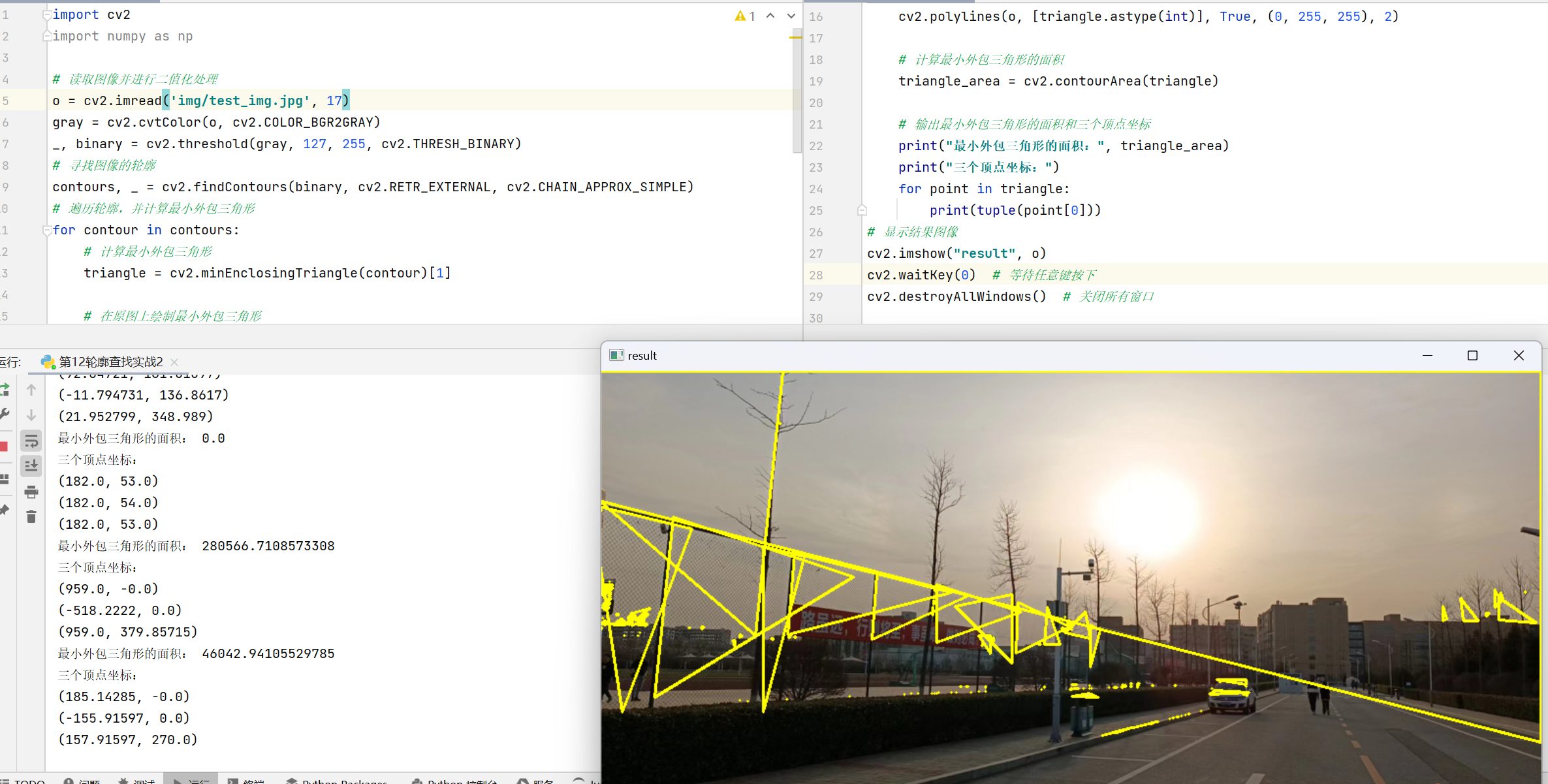The width and height of the screenshot is (1548, 784).
Task: Select the 第12轮廓查找实战2 run tab
Action: (x=110, y=362)
